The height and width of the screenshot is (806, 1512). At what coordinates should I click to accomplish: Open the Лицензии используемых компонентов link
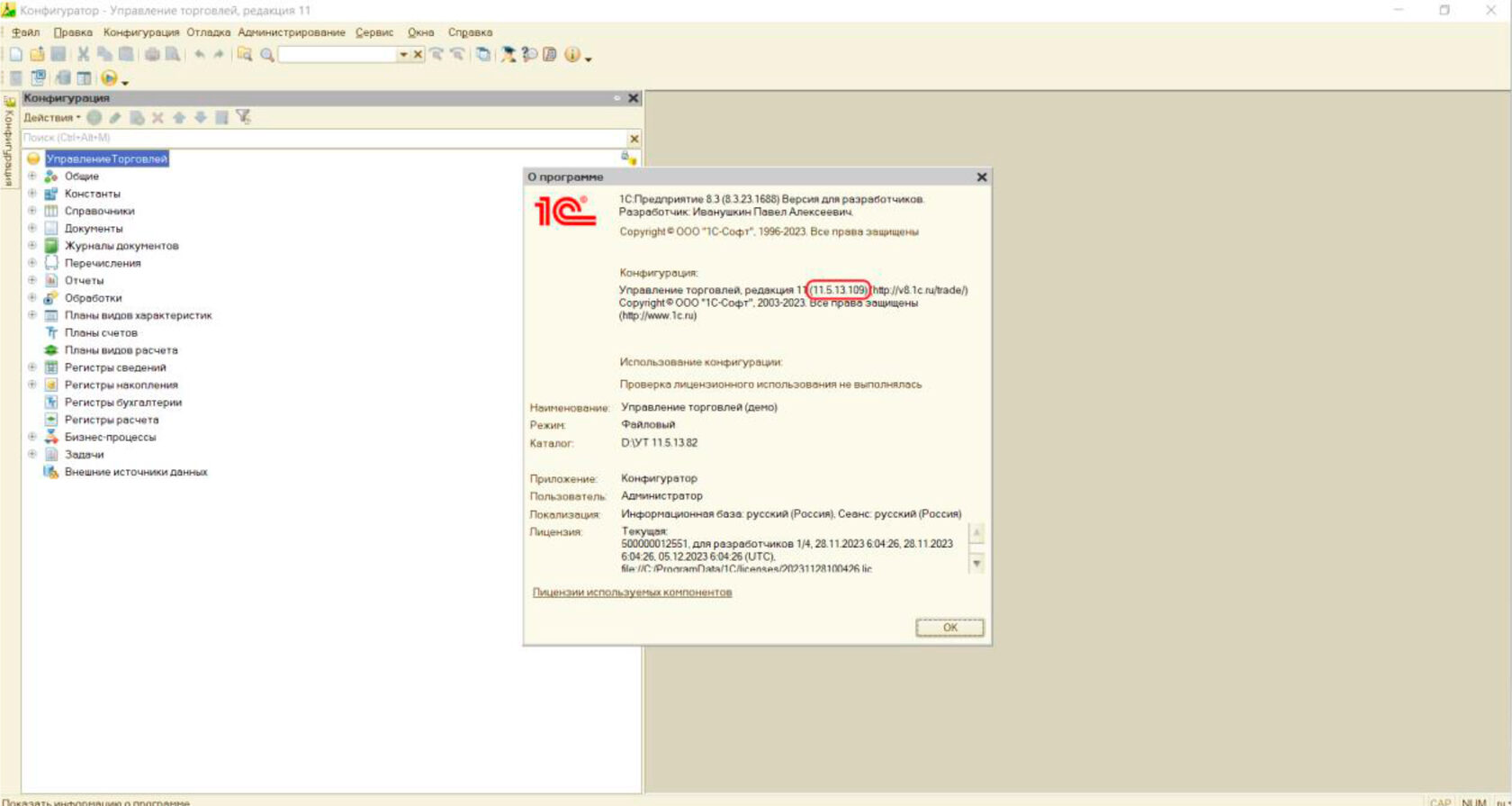click(x=632, y=593)
